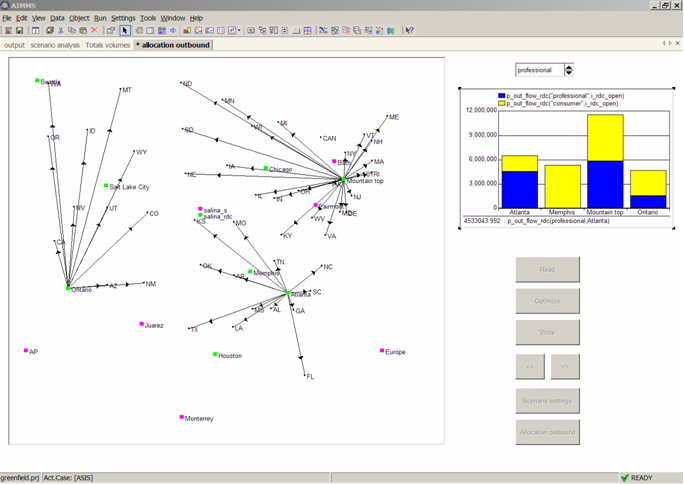Click the Scenario settings button

(547, 401)
